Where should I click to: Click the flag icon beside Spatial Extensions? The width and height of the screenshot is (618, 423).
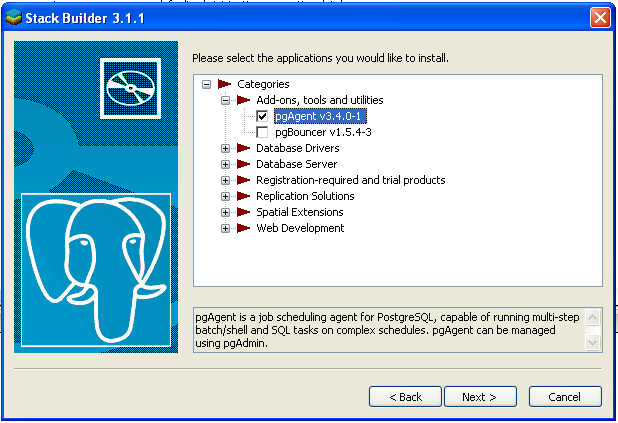244,212
